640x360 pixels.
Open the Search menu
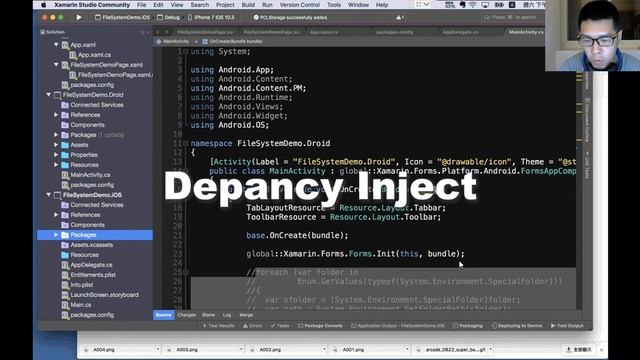coord(200,5)
